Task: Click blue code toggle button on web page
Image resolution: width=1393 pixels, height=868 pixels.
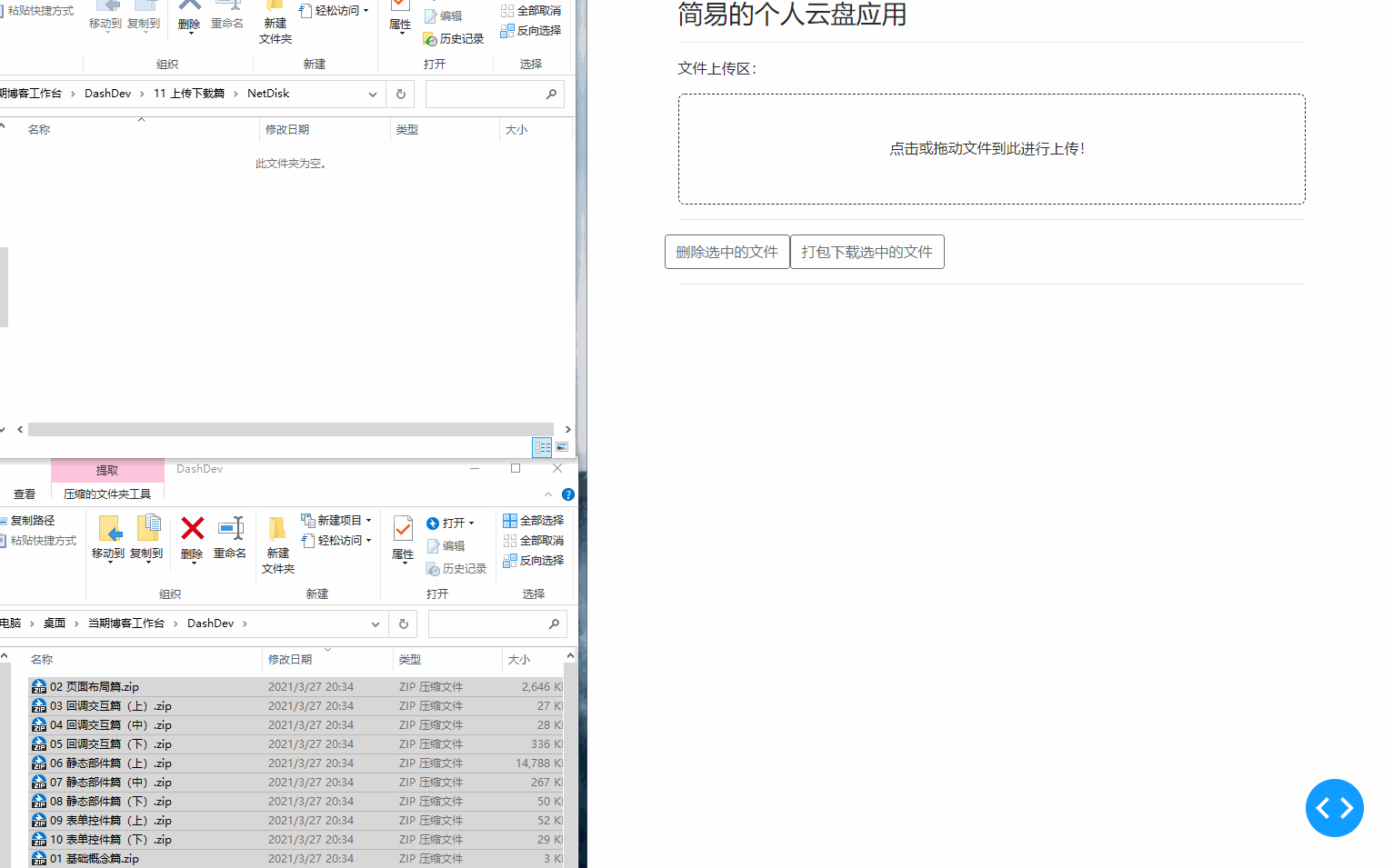Action: (1334, 808)
